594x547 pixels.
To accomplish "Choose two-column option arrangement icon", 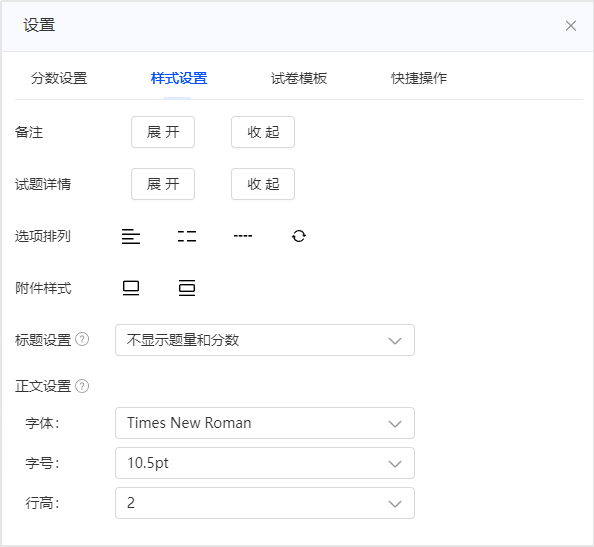I will (187, 236).
